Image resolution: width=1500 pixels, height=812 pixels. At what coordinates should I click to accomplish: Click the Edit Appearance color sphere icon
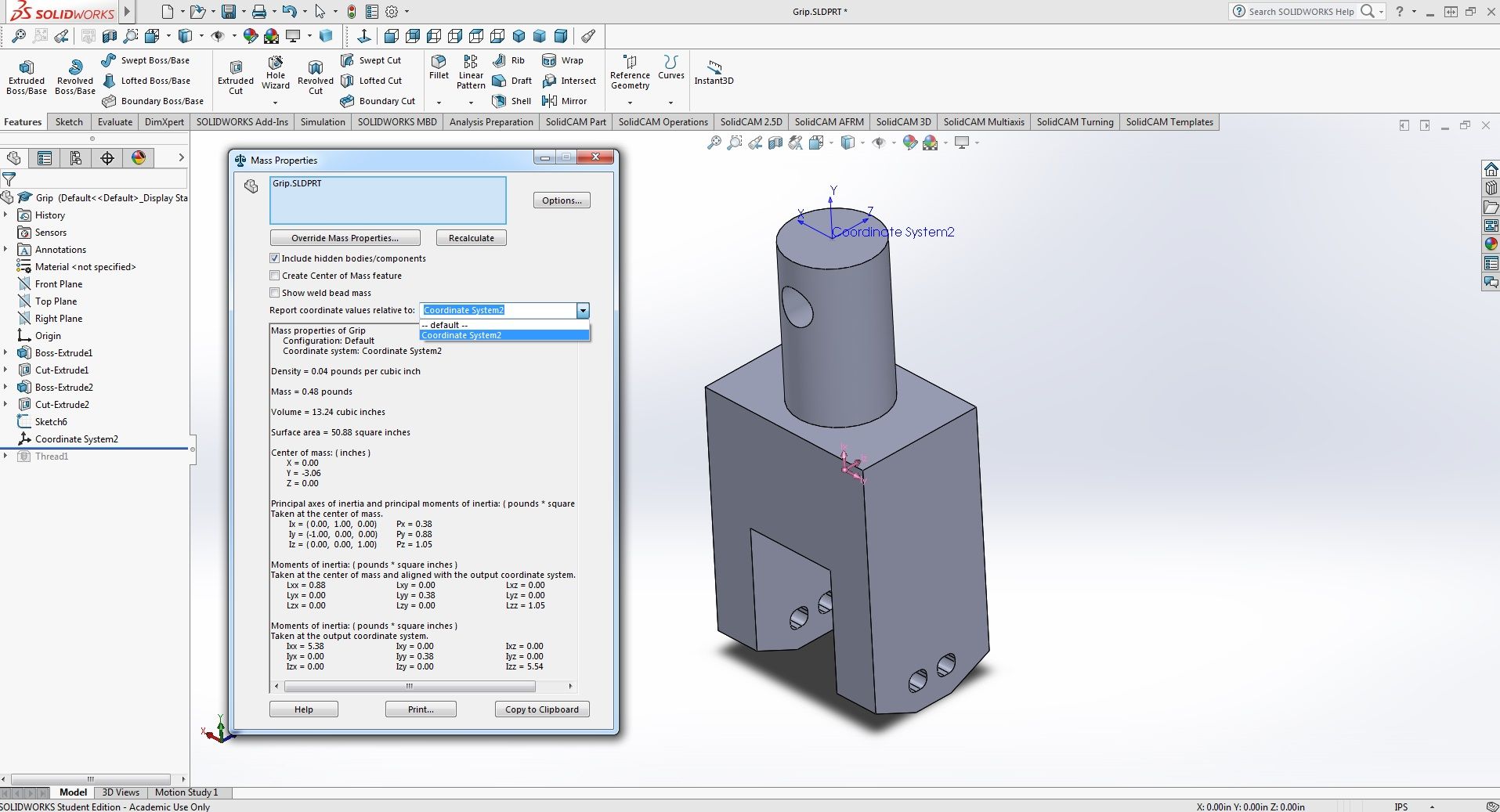909,143
